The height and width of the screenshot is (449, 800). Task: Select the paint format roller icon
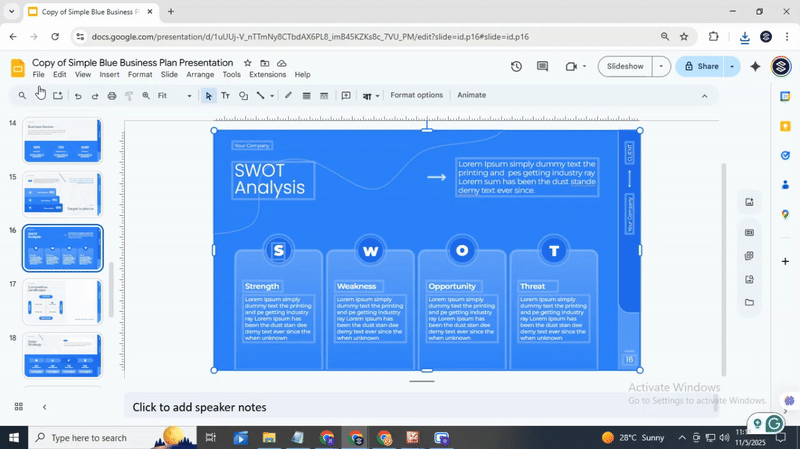128,96
